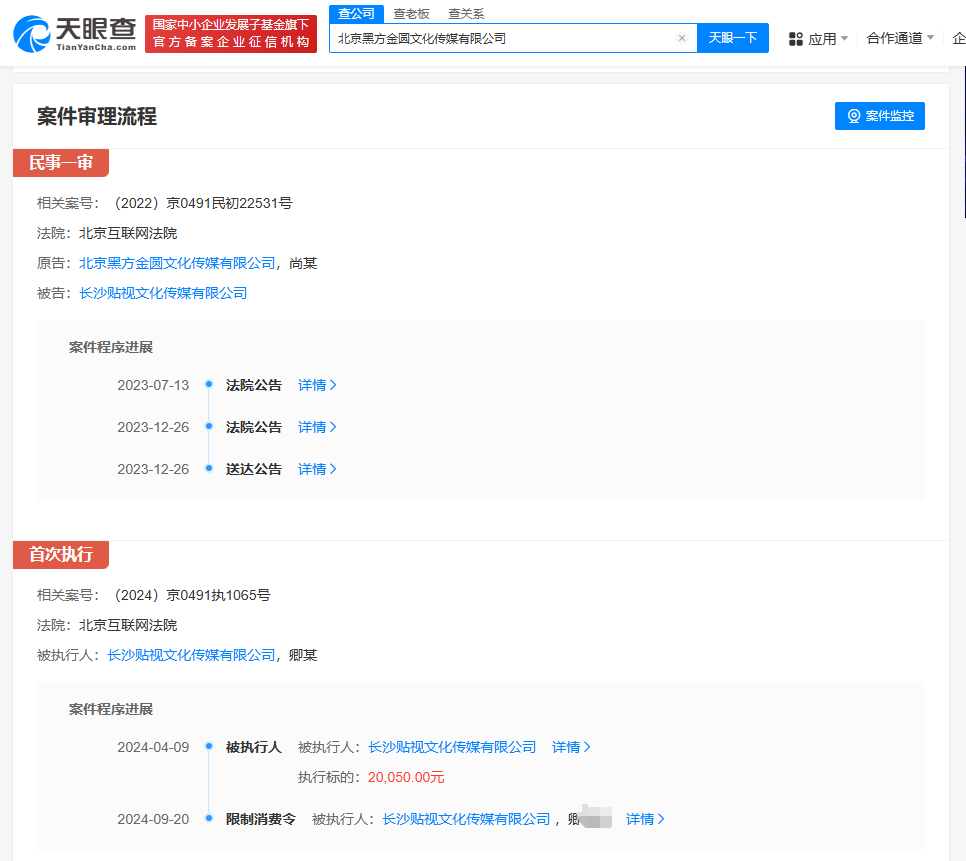Click timeline dot for 2024-09-20
This screenshot has height=861, width=966.
pos(209,819)
